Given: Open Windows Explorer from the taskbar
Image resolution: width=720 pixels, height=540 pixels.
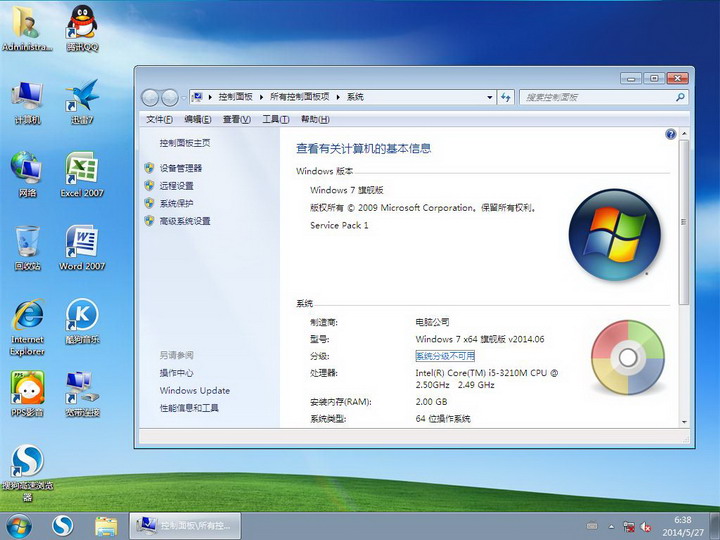Looking at the screenshot, I should 106,526.
